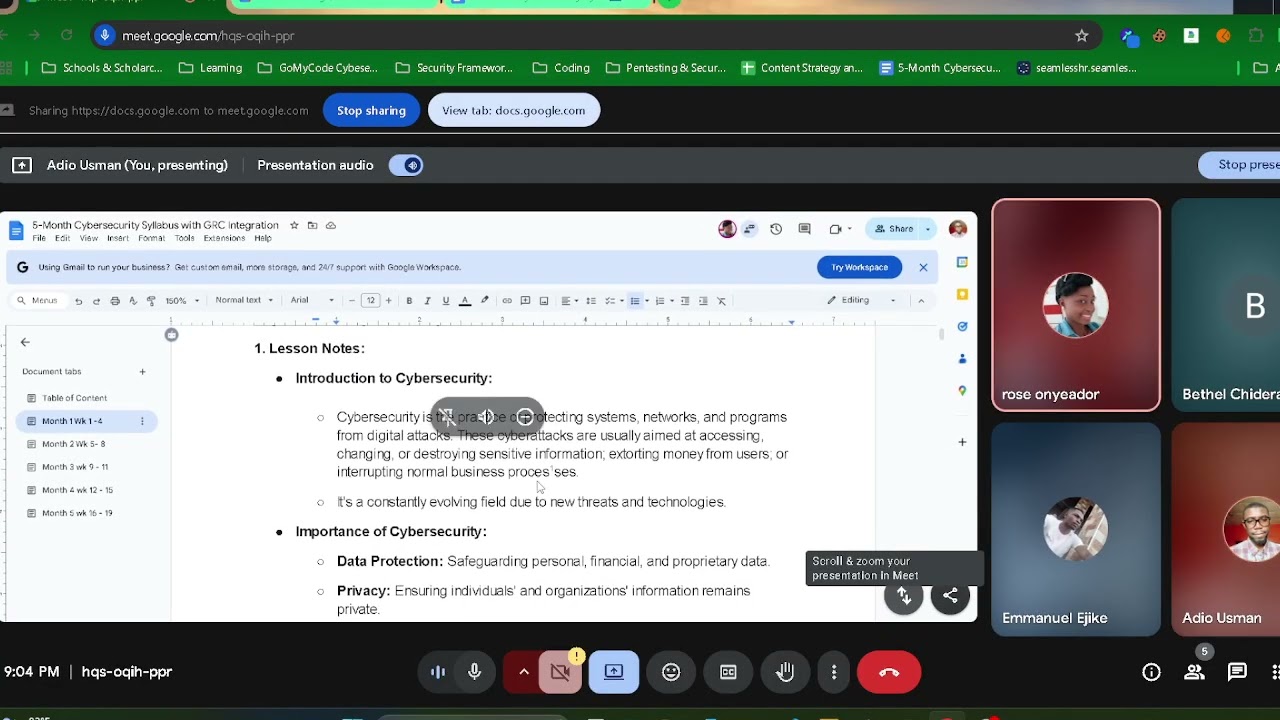1280x720 pixels.
Task: Decrease font size minus button
Action: coord(352,300)
